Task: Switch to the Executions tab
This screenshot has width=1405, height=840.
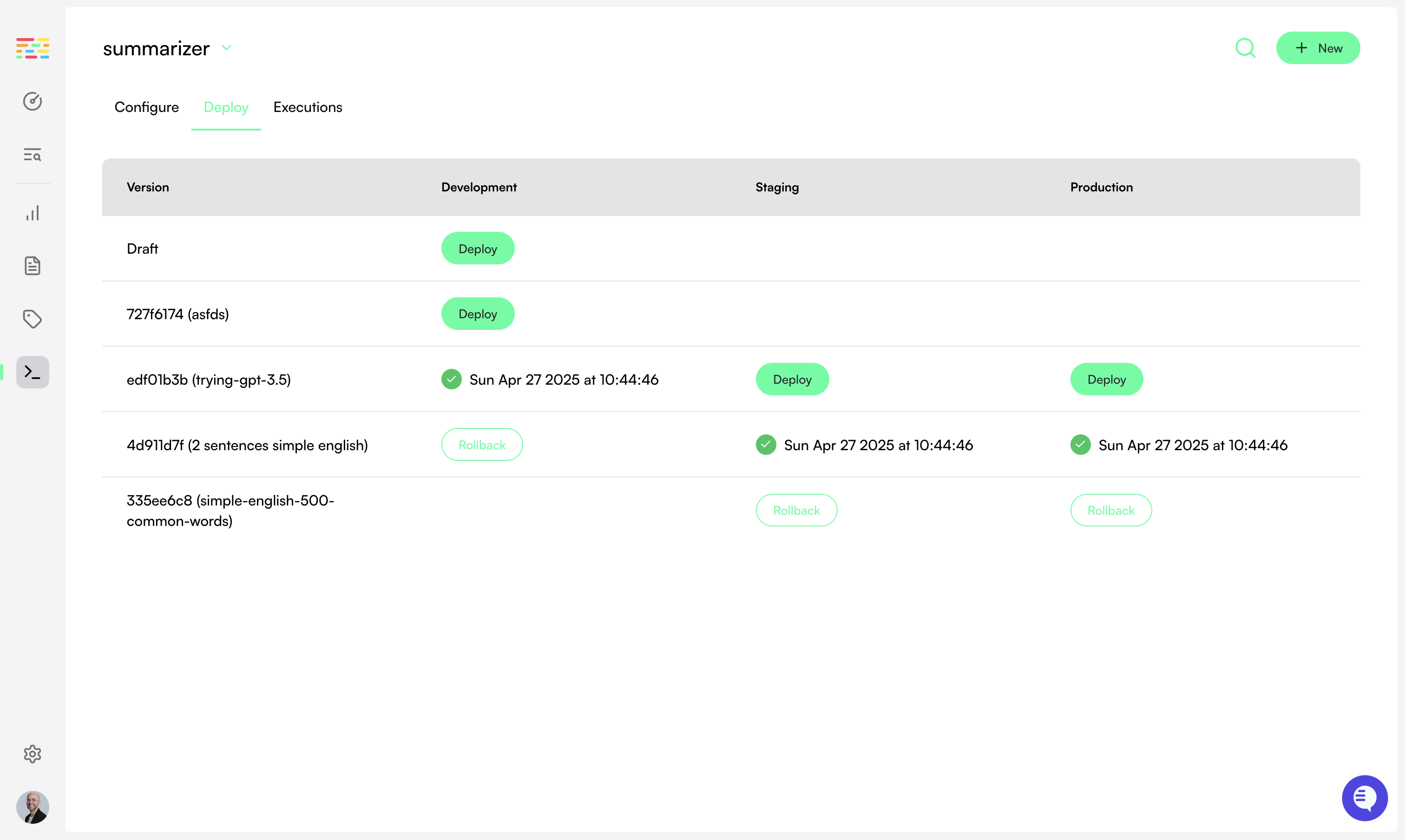Action: [x=308, y=107]
